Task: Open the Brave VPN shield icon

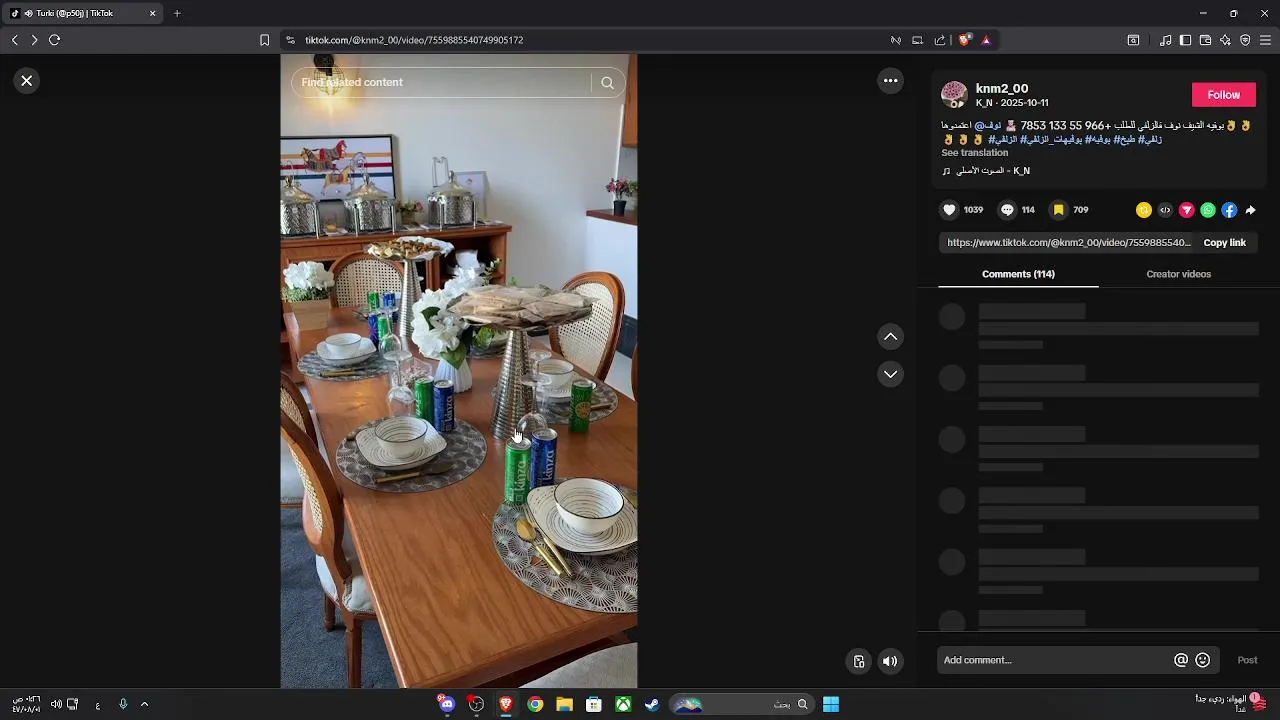Action: 1245,40
